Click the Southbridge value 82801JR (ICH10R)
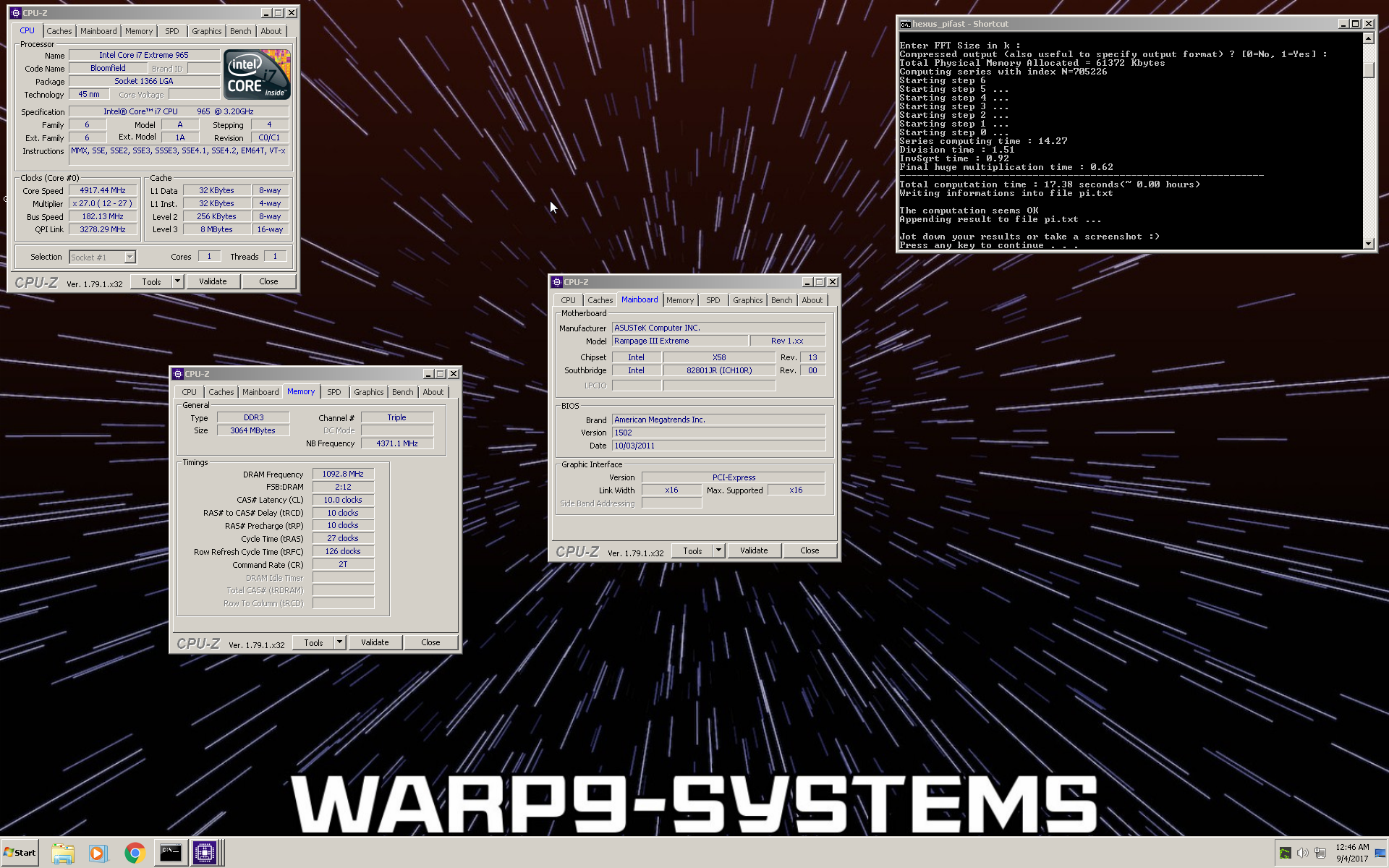 pyautogui.click(x=719, y=370)
